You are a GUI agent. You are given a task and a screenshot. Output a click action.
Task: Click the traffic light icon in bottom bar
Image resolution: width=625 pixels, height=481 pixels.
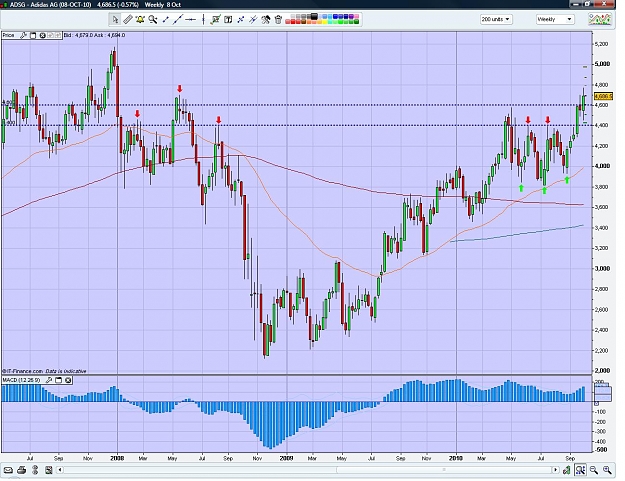point(35,470)
